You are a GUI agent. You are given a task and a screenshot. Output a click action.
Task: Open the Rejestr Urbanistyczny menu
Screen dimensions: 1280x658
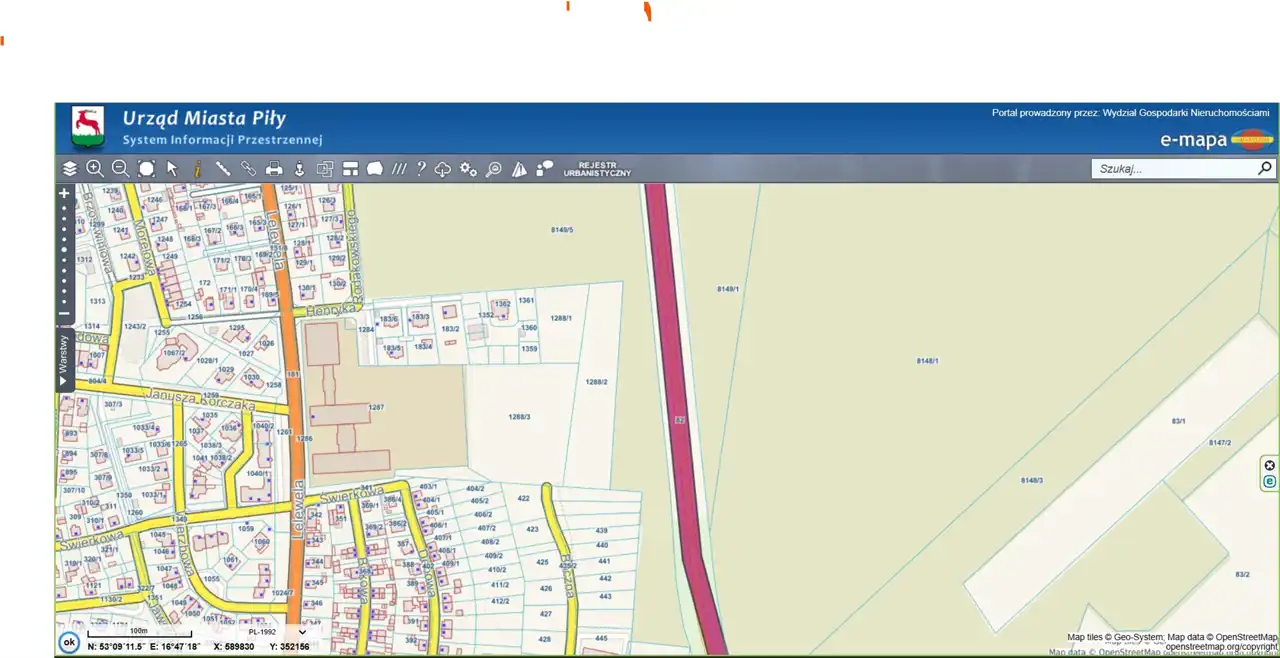click(597, 169)
